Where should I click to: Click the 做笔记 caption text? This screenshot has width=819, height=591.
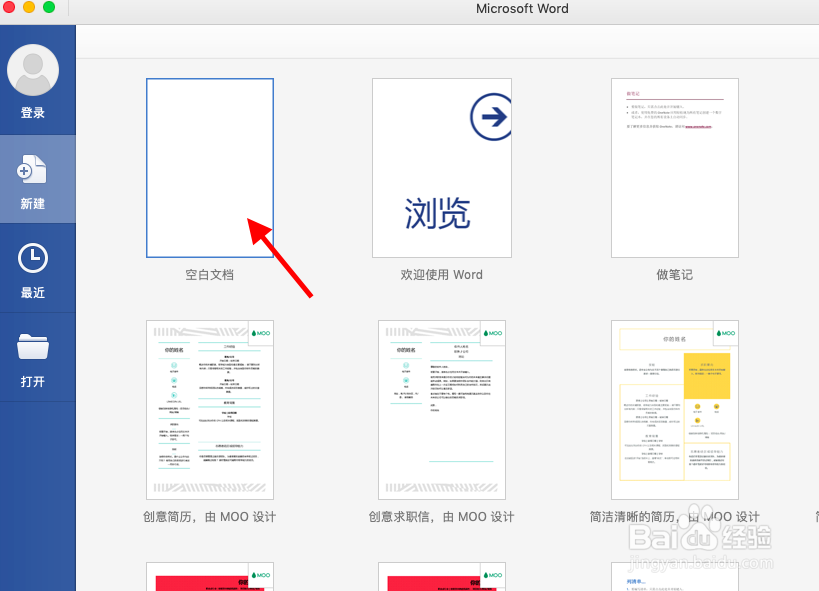click(x=675, y=275)
